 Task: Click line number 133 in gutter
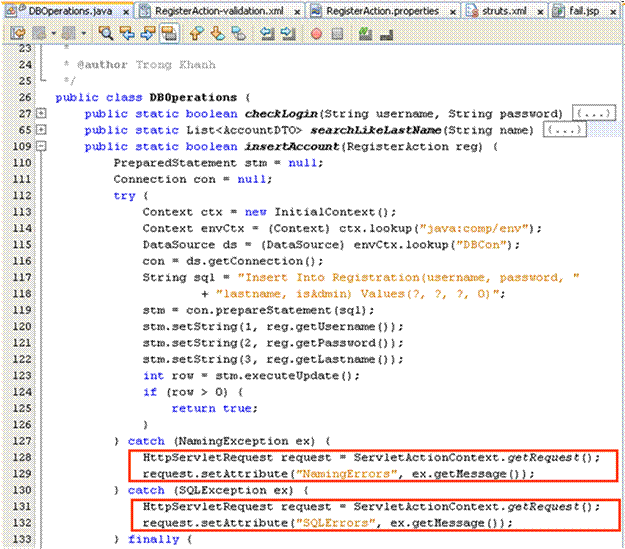tap(22, 539)
